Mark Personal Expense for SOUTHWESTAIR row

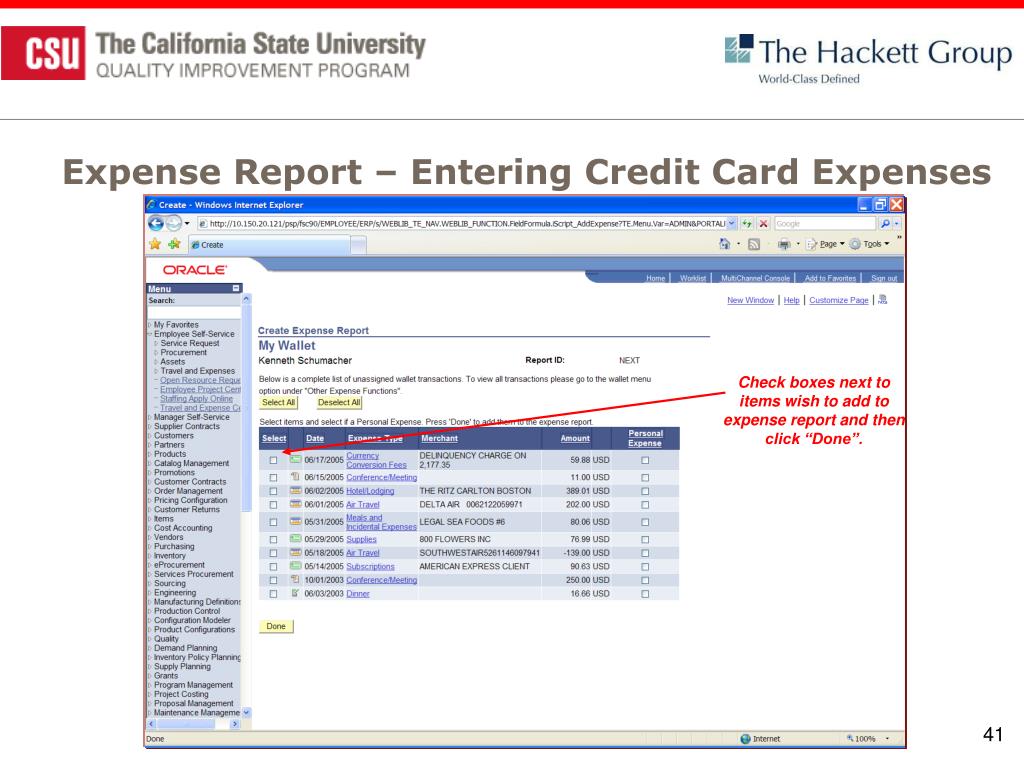coord(645,553)
